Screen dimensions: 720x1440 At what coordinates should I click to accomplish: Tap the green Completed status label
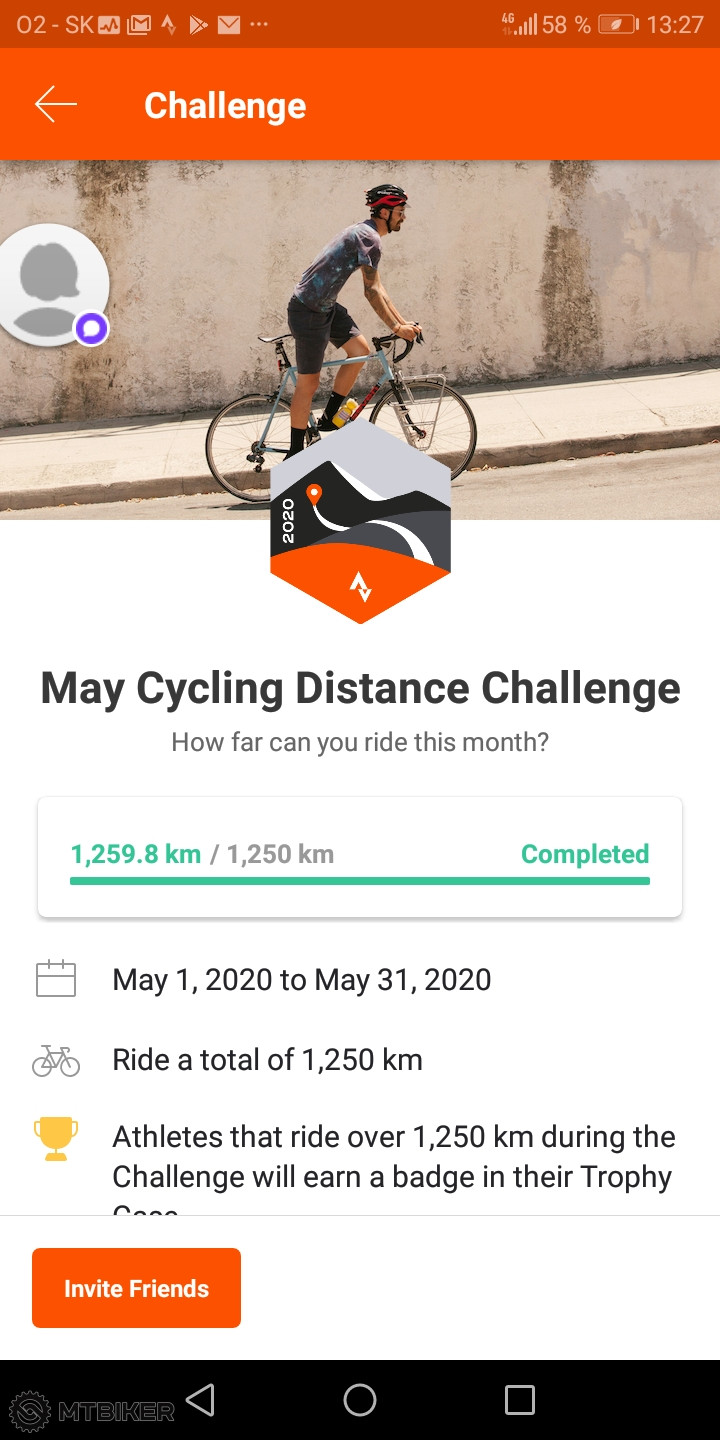tap(585, 854)
